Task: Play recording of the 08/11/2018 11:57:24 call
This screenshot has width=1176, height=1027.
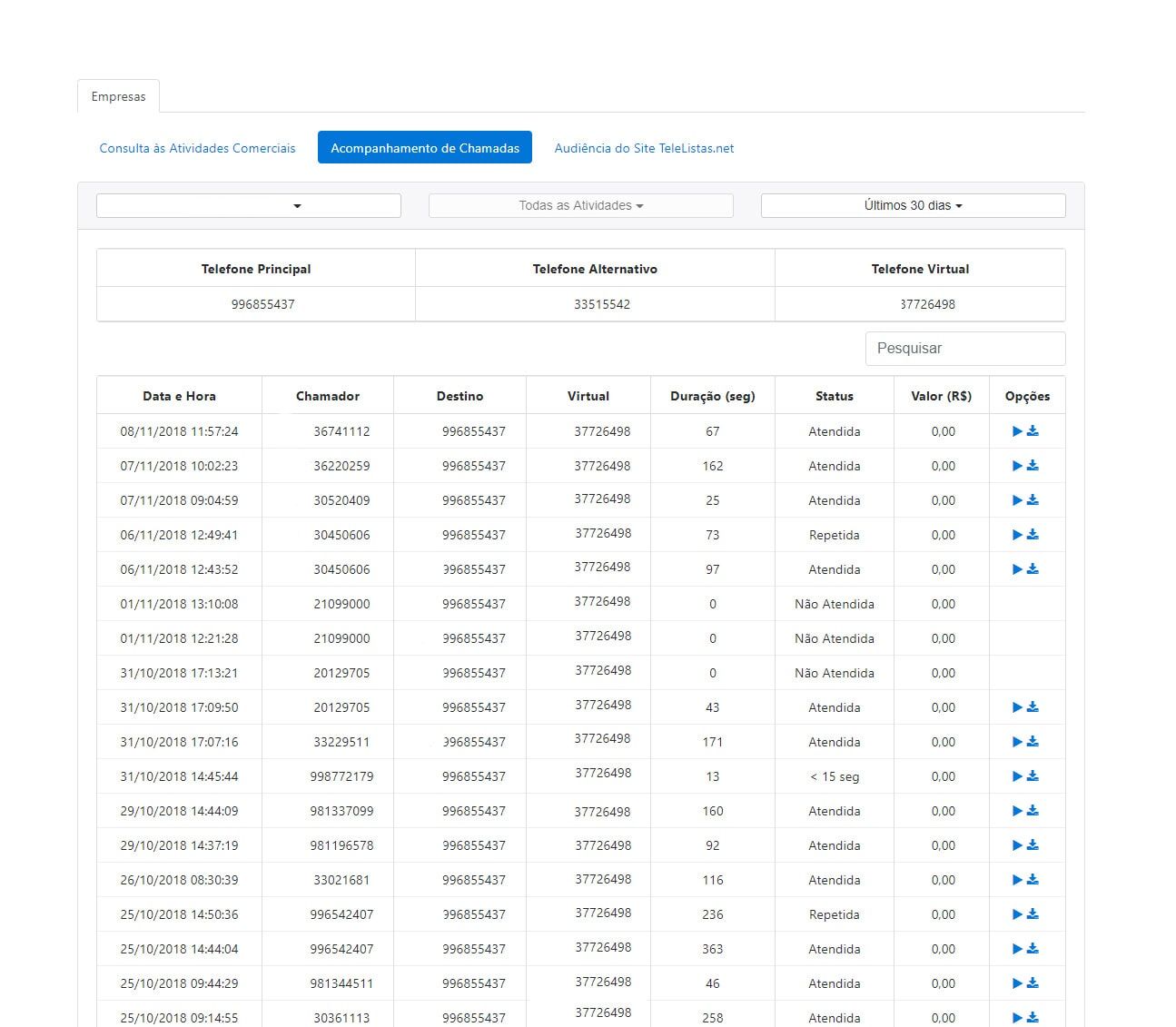Action: 1017,431
